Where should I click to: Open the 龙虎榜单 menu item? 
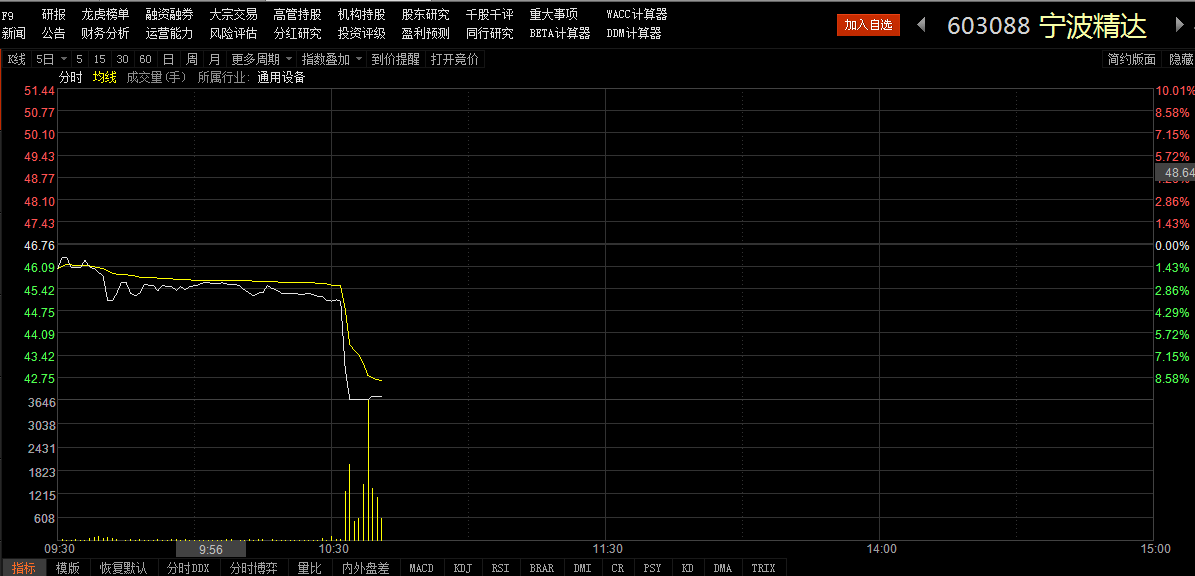click(105, 15)
